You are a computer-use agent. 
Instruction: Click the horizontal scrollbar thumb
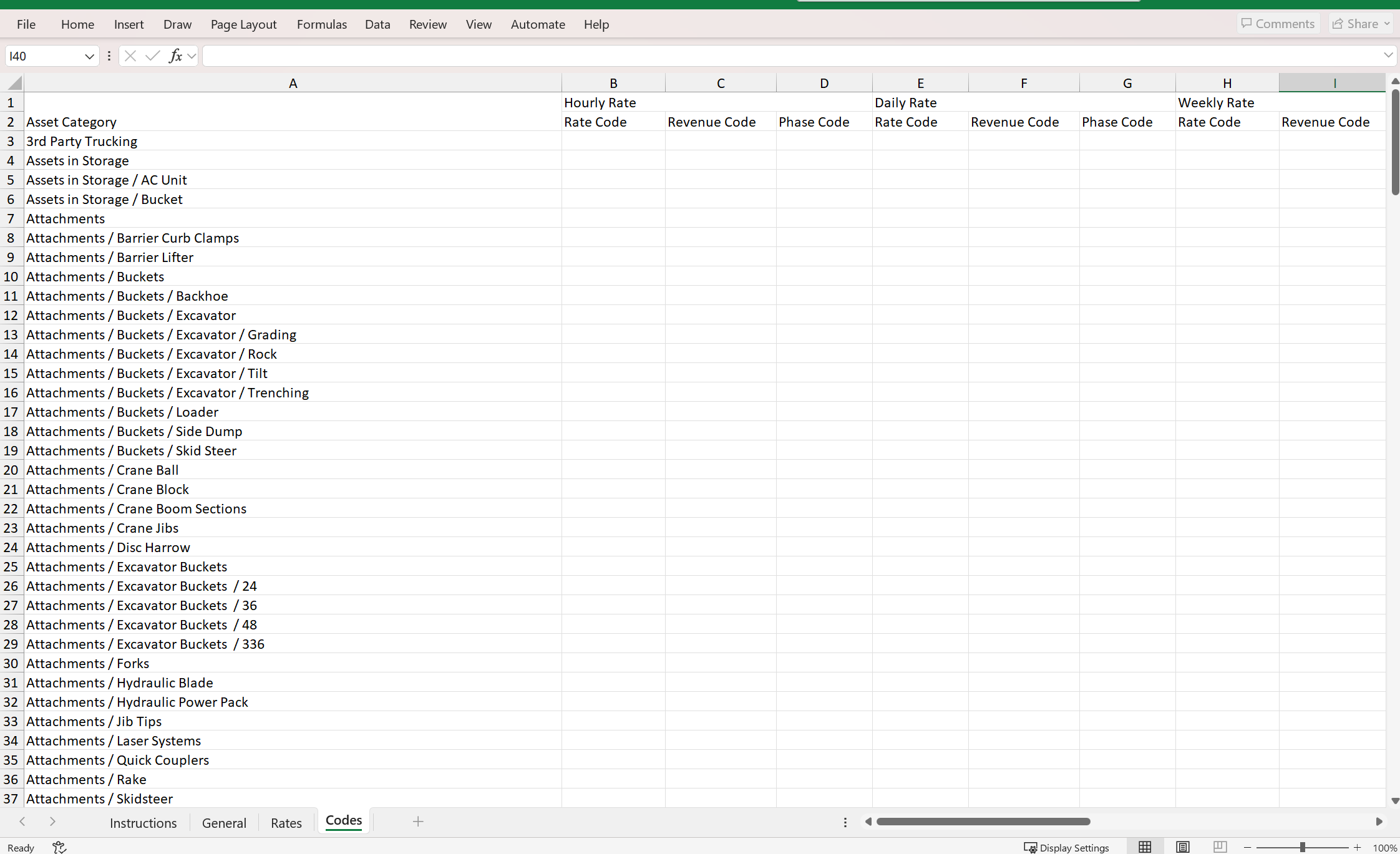tap(983, 822)
